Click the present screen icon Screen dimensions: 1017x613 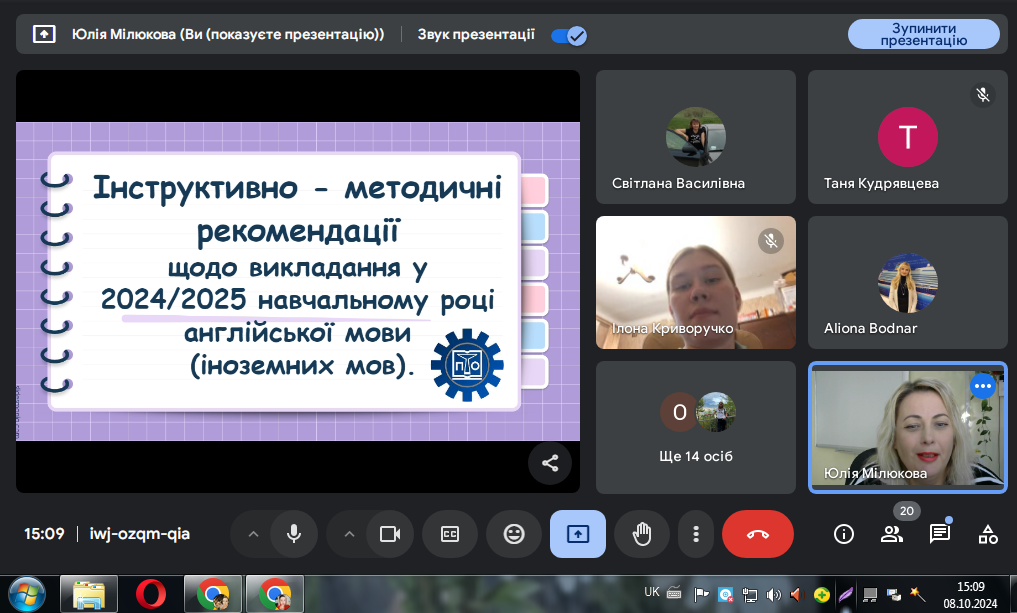pos(578,534)
